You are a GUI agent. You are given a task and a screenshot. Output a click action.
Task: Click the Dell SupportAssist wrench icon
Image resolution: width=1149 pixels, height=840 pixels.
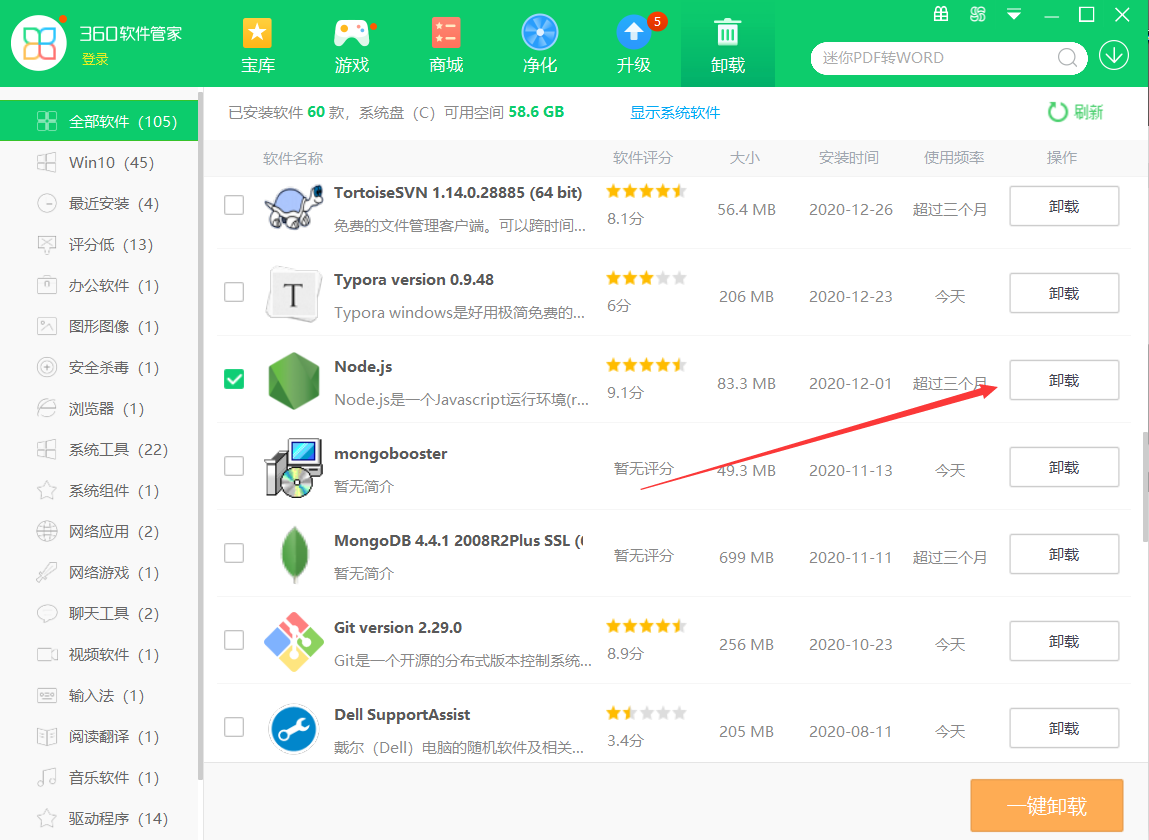[293, 729]
